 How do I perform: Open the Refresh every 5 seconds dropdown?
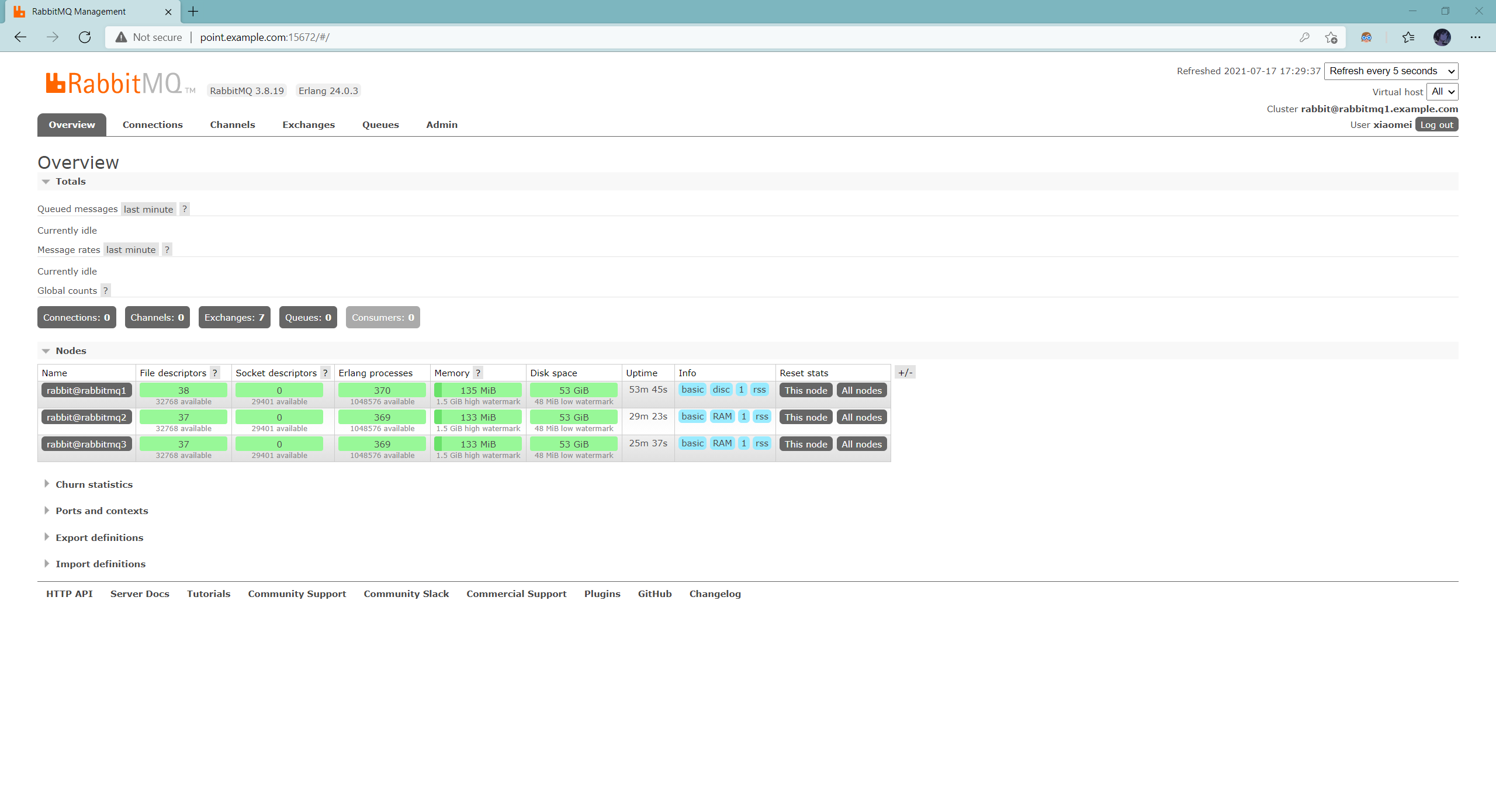pos(1391,71)
